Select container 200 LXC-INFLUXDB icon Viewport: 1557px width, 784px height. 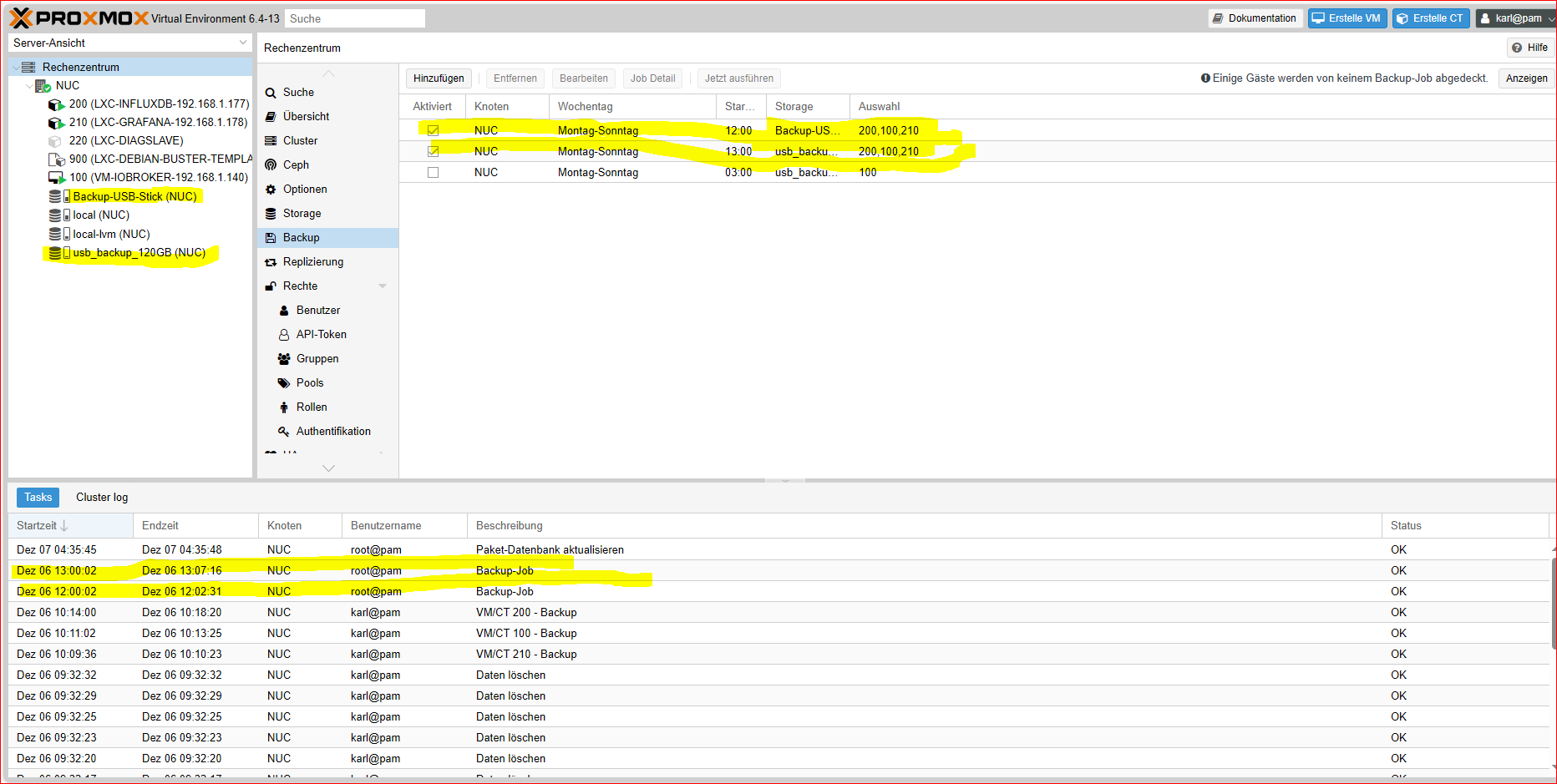[x=56, y=104]
